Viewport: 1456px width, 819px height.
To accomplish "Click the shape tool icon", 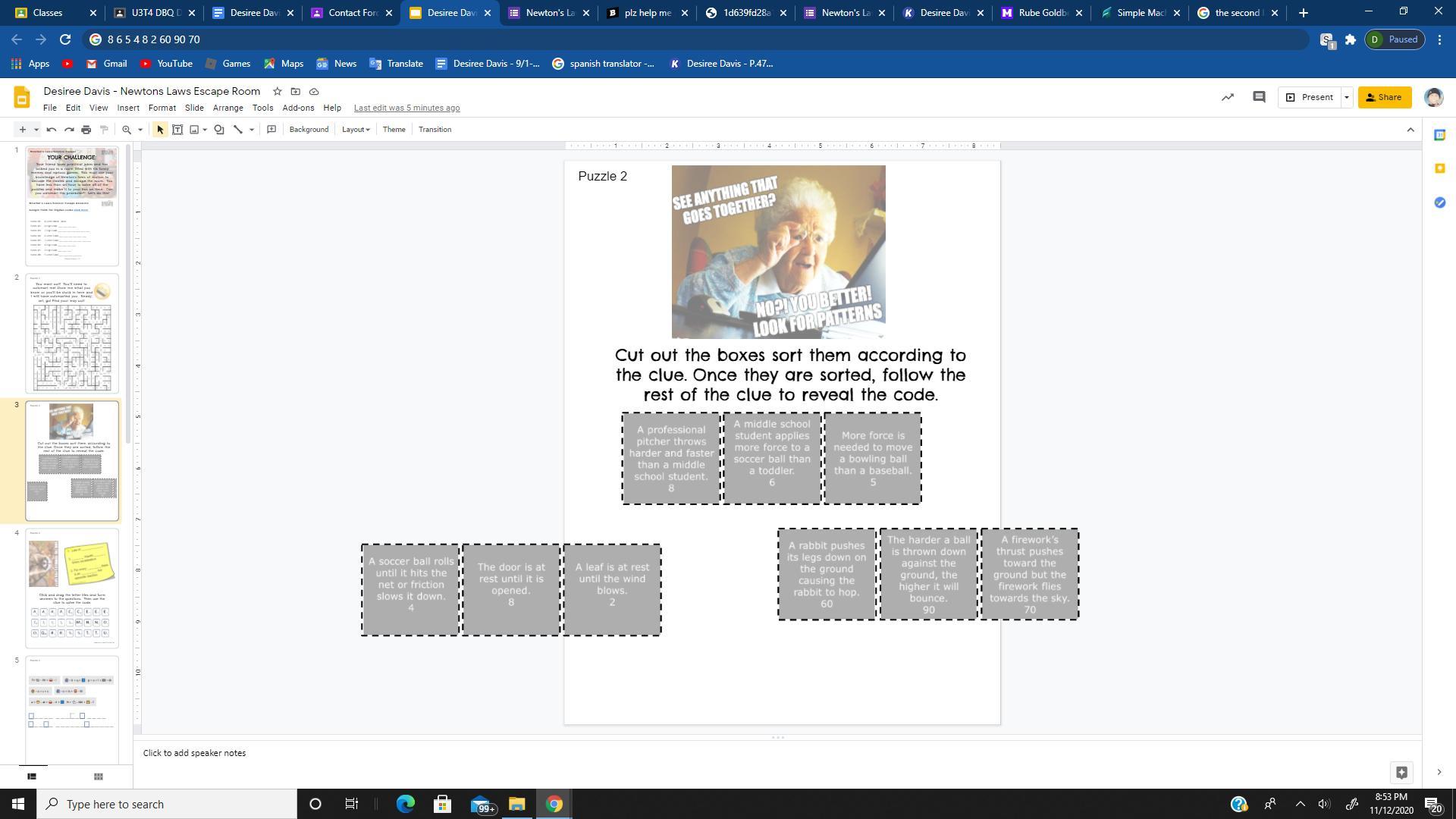I will [219, 130].
